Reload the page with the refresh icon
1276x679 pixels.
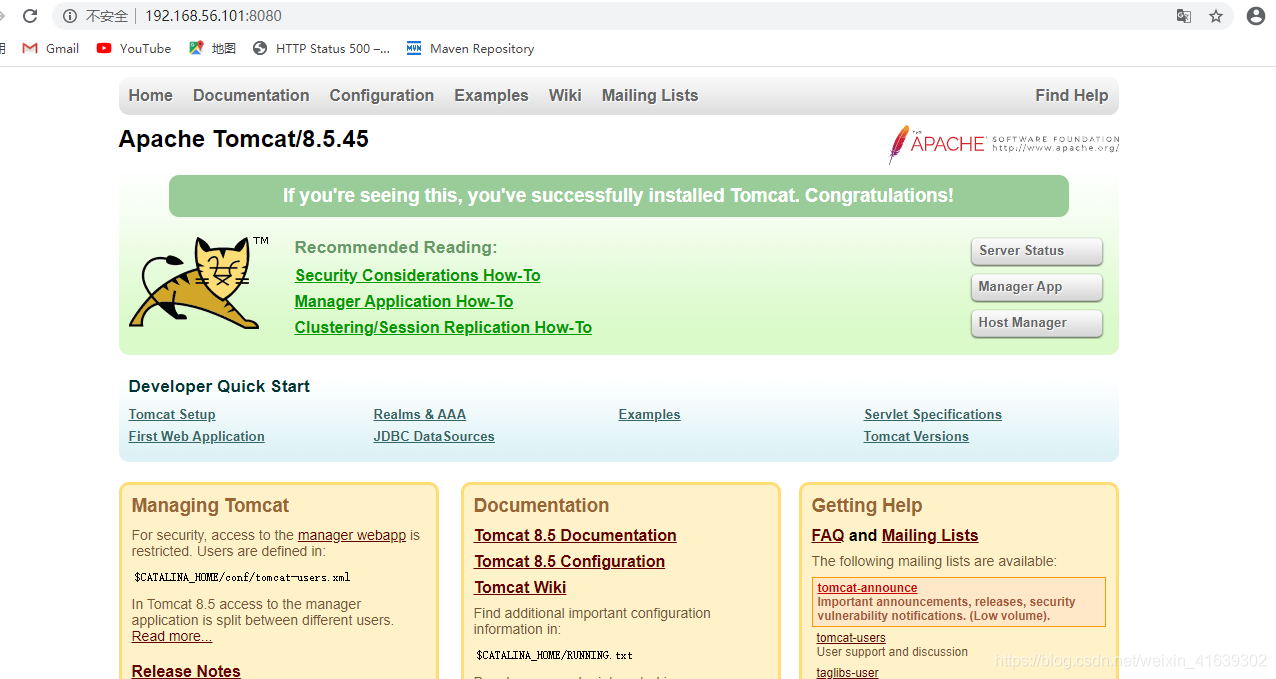click(30, 16)
